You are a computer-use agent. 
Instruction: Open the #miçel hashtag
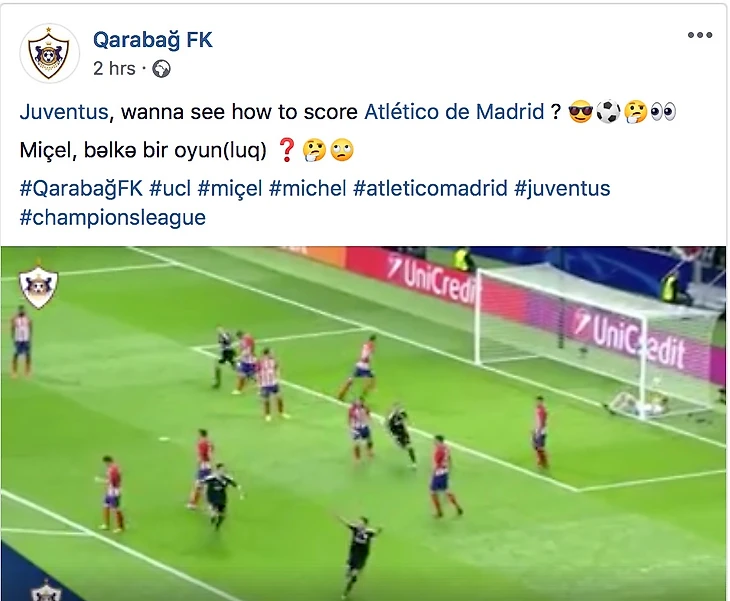pos(230,189)
